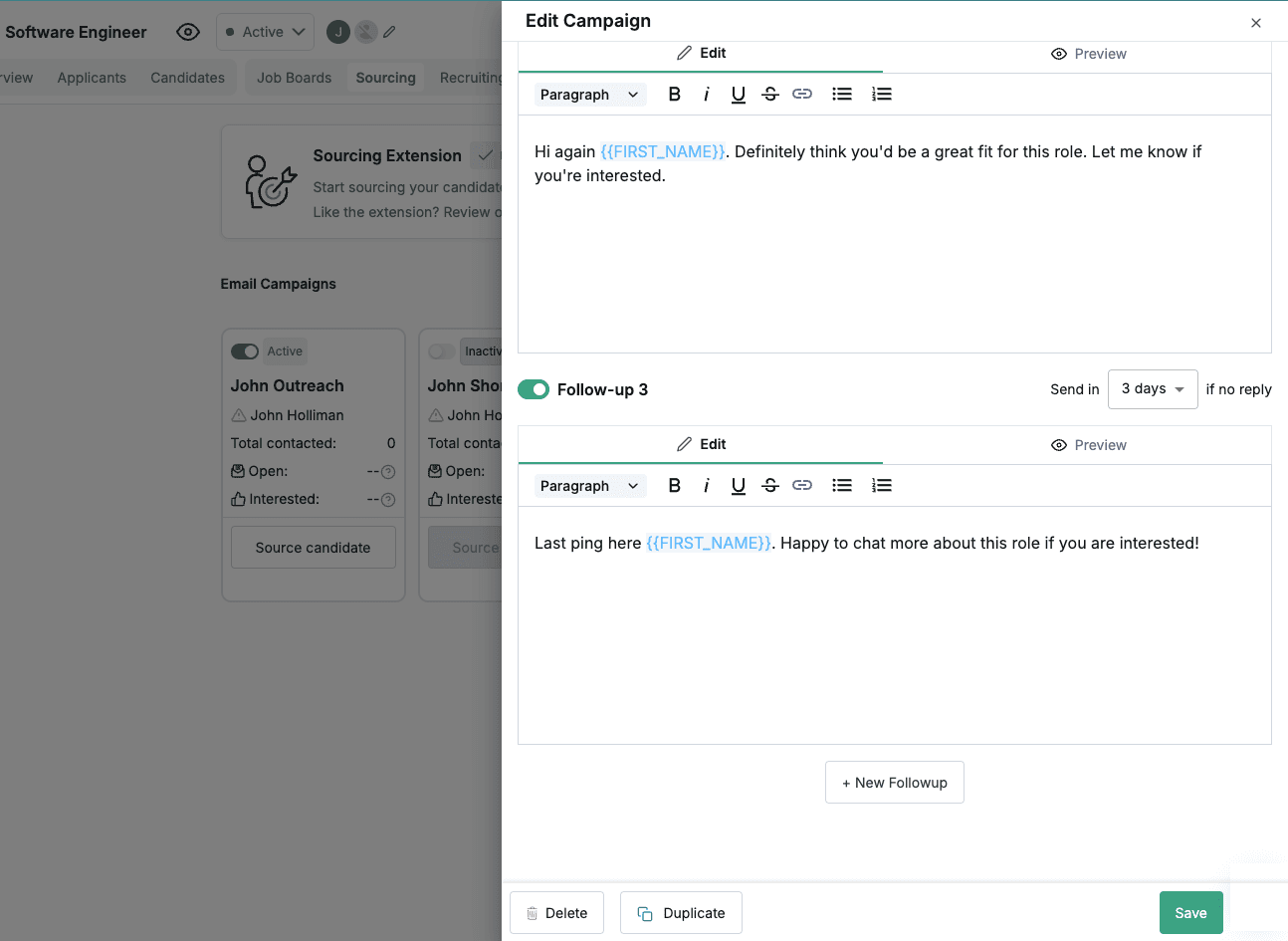
Task: Toggle bold in Follow-up 3 editor
Action: click(675, 486)
